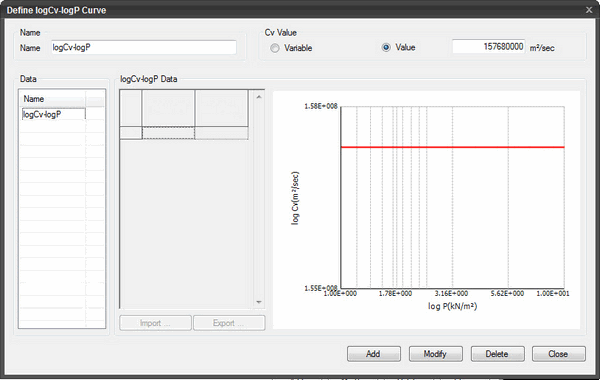Click the Delete button
The width and height of the screenshot is (600, 380).
[497, 354]
